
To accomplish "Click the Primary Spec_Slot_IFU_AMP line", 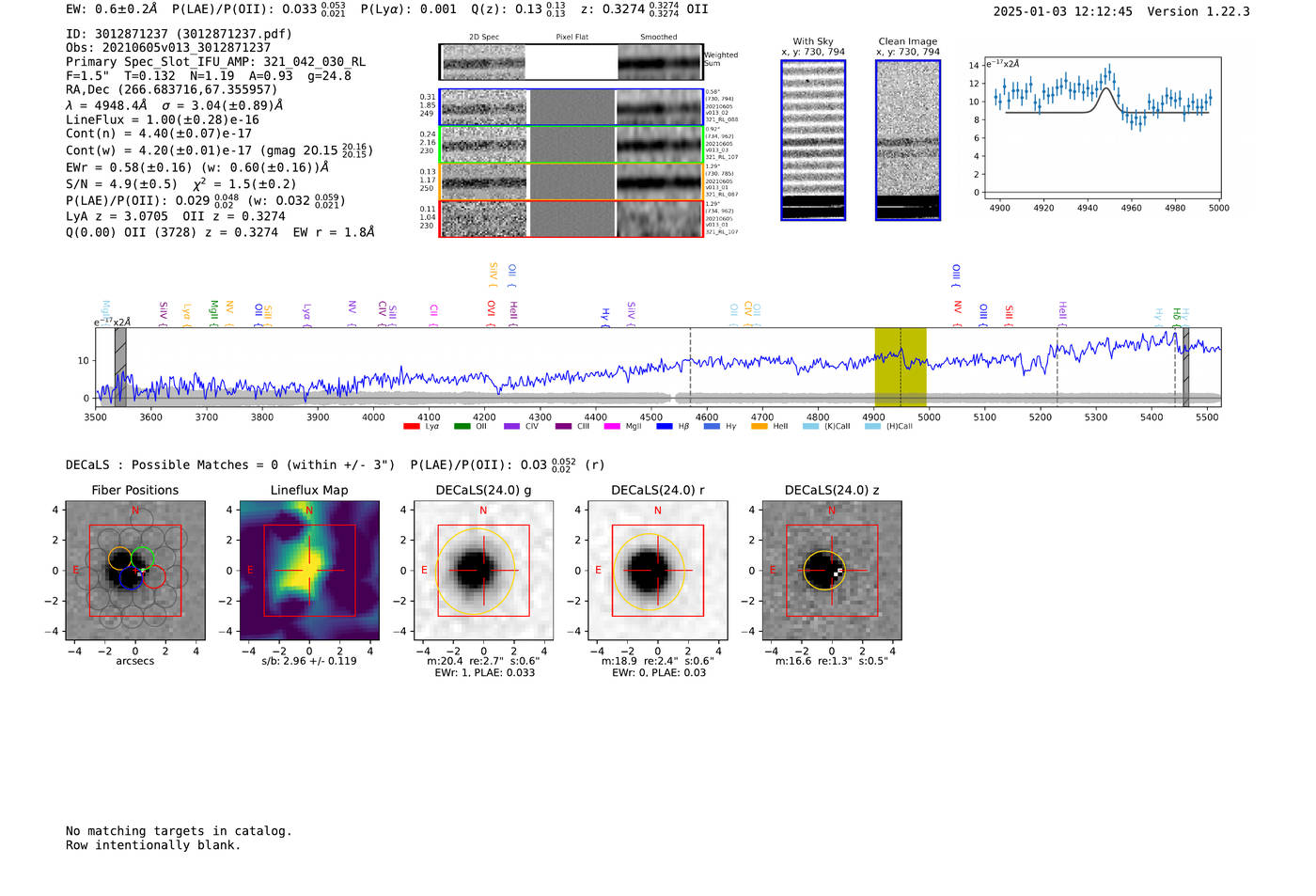I will (215, 61).
